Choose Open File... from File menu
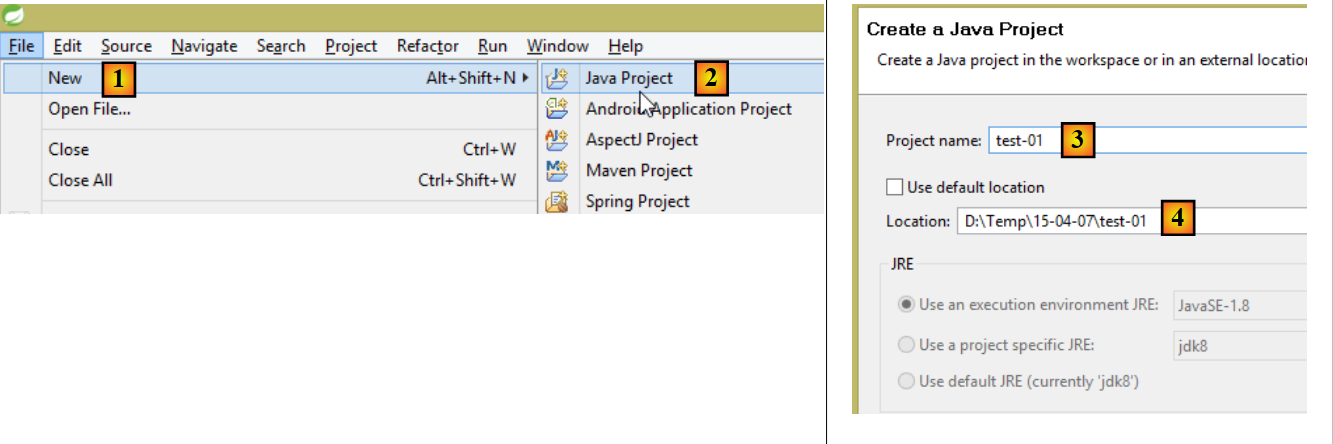The height and width of the screenshot is (444, 1333). point(89,109)
